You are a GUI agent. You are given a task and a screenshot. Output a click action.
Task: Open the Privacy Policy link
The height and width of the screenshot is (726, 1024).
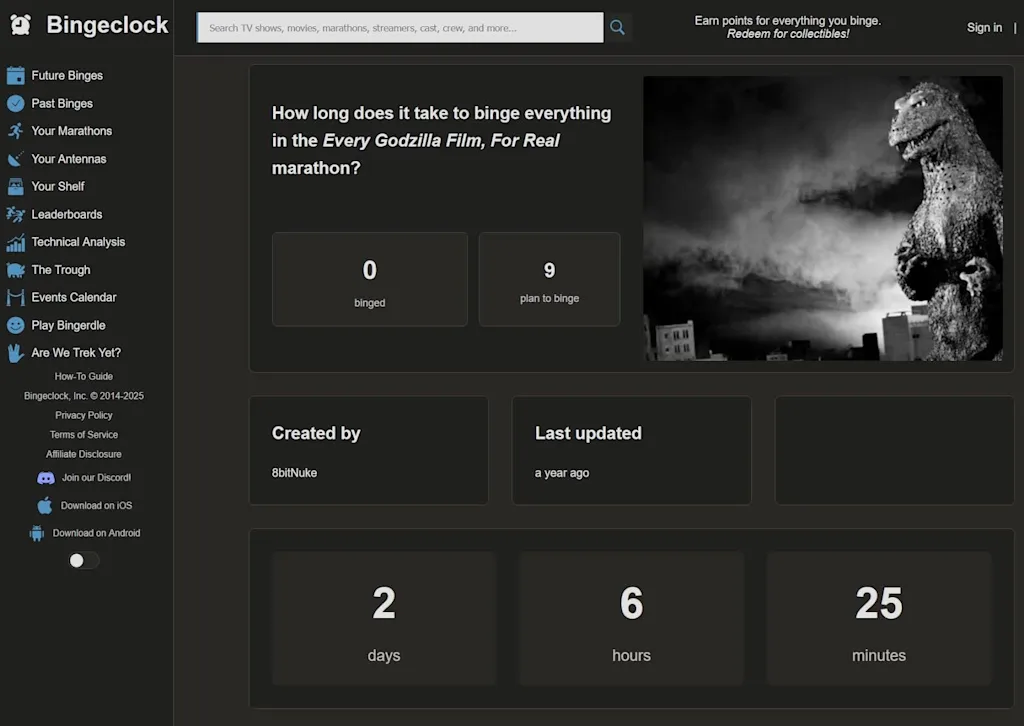point(84,415)
